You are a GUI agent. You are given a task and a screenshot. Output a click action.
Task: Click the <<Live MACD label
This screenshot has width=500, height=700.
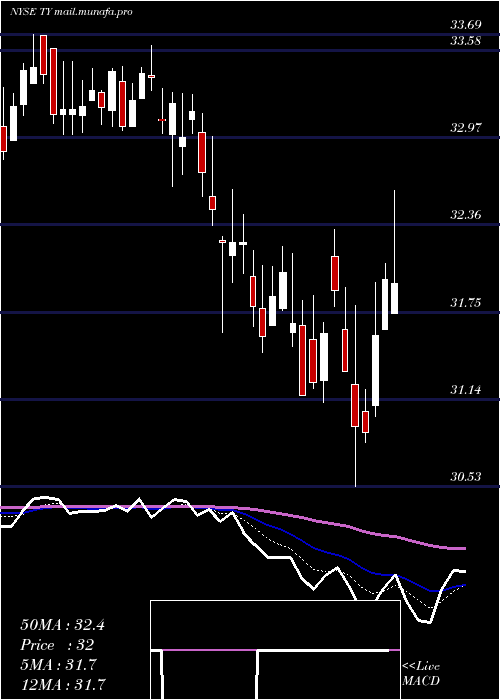(x=421, y=674)
